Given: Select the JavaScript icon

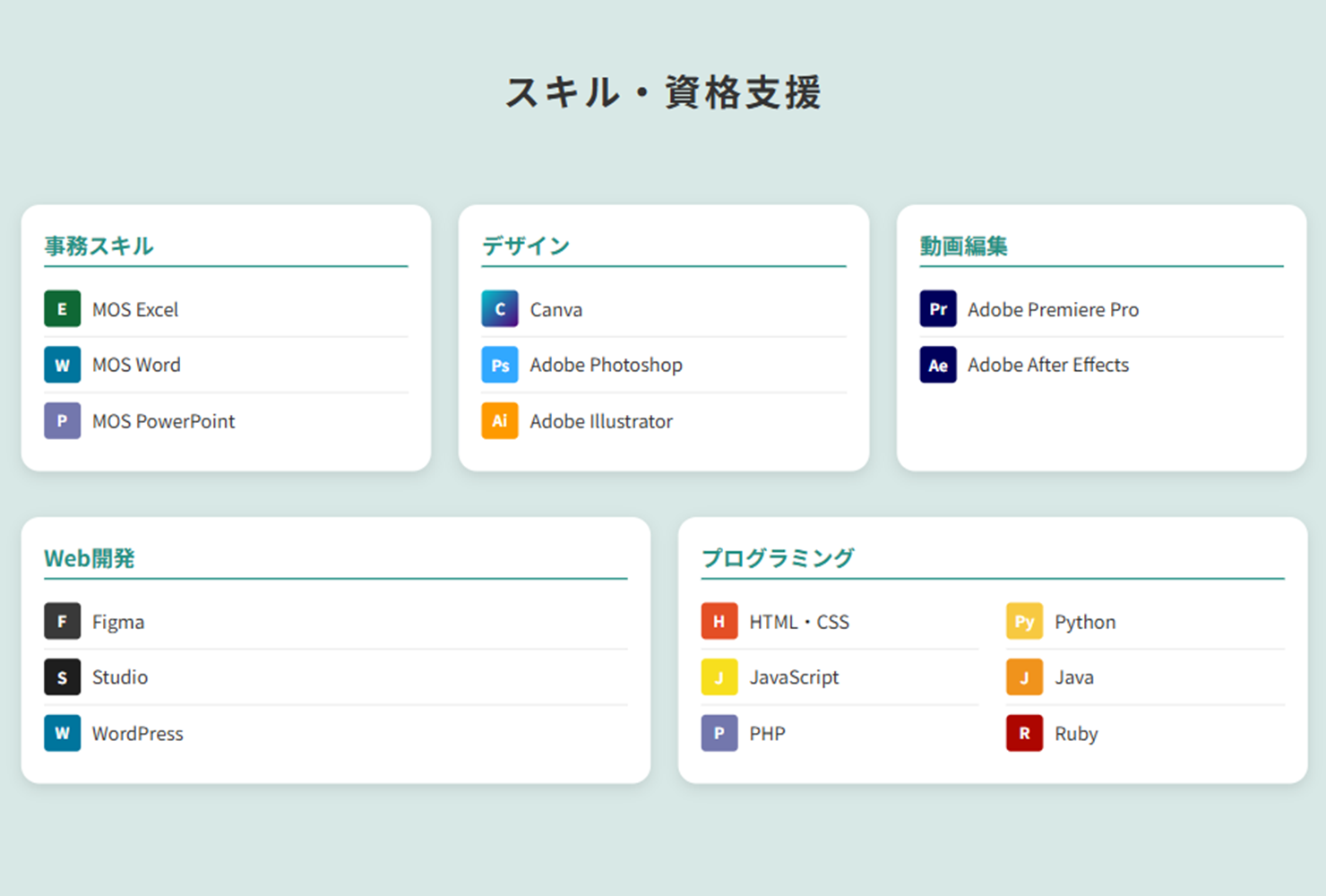Looking at the screenshot, I should 719,676.
